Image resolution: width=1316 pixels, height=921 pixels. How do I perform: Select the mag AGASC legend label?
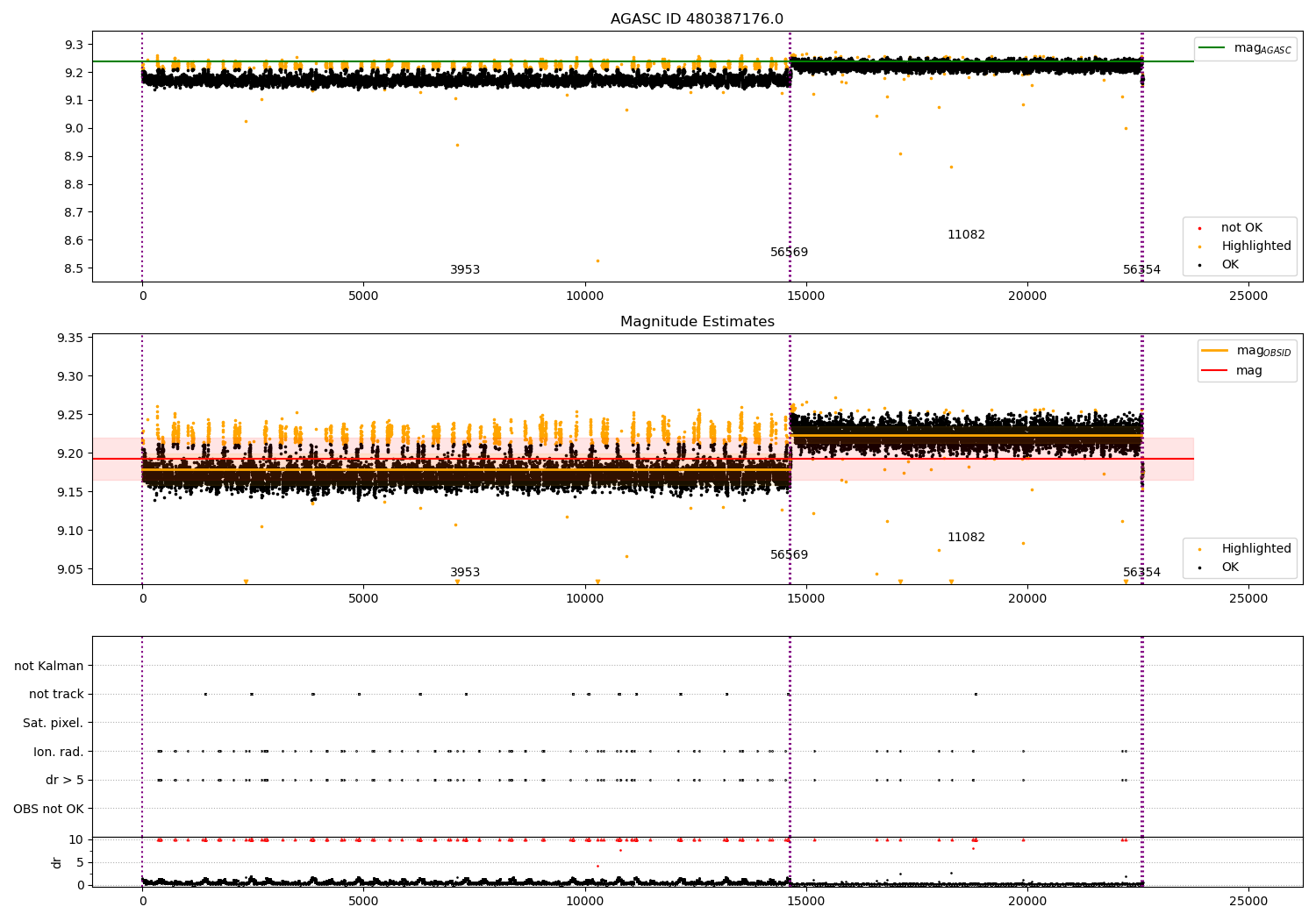coord(1262,48)
